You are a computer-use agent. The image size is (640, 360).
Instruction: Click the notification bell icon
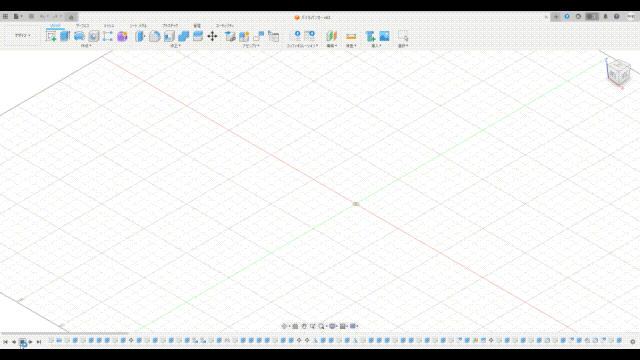605,17
